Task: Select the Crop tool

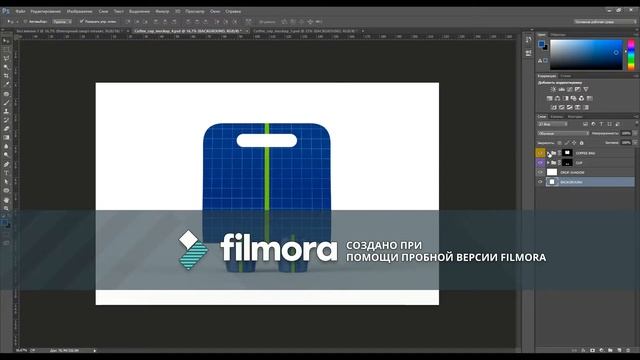Action: (x=6, y=76)
